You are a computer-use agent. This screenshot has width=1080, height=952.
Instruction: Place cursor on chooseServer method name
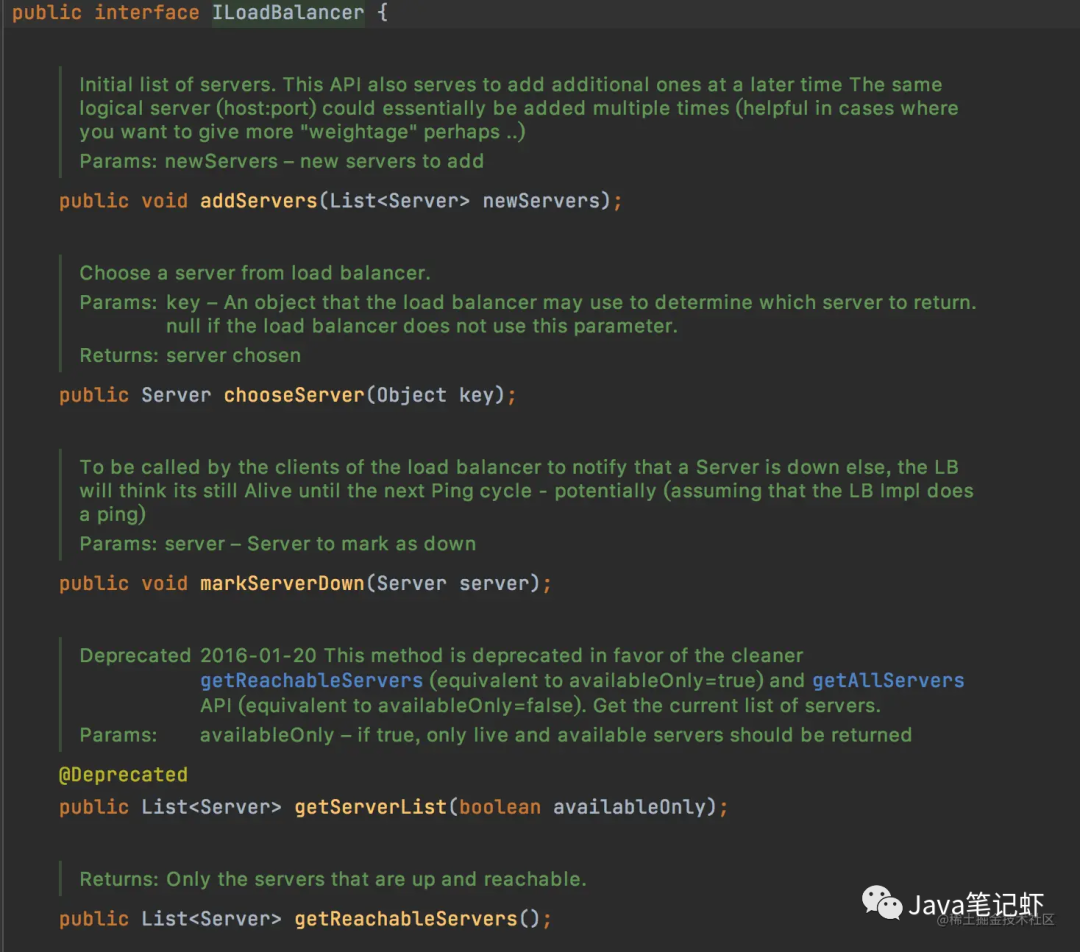(294, 395)
